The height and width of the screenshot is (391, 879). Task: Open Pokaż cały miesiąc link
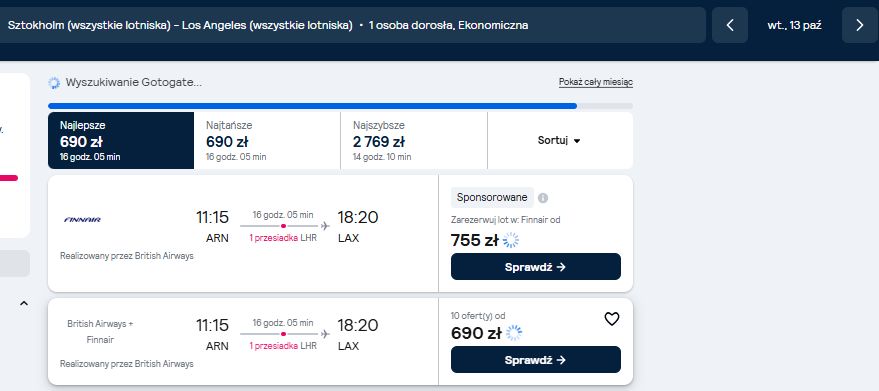596,82
